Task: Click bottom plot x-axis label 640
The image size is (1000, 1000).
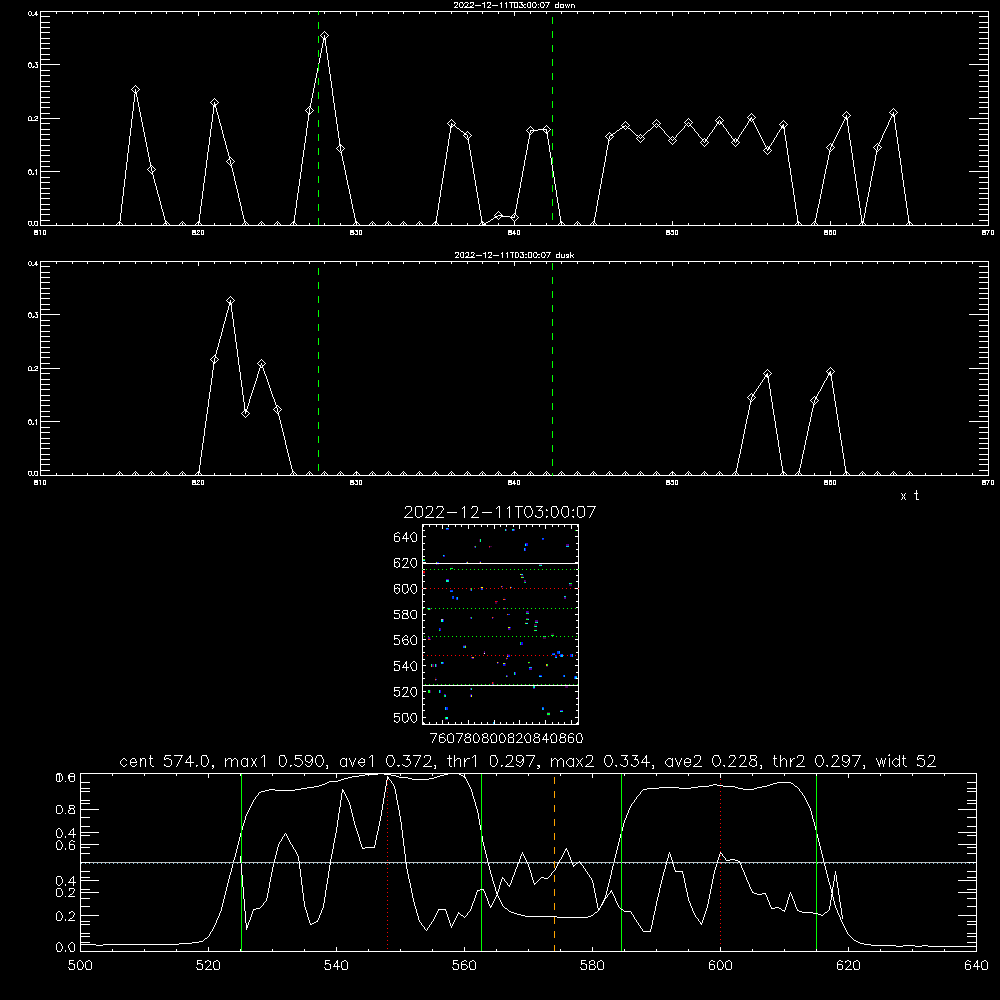Action: click(x=976, y=966)
